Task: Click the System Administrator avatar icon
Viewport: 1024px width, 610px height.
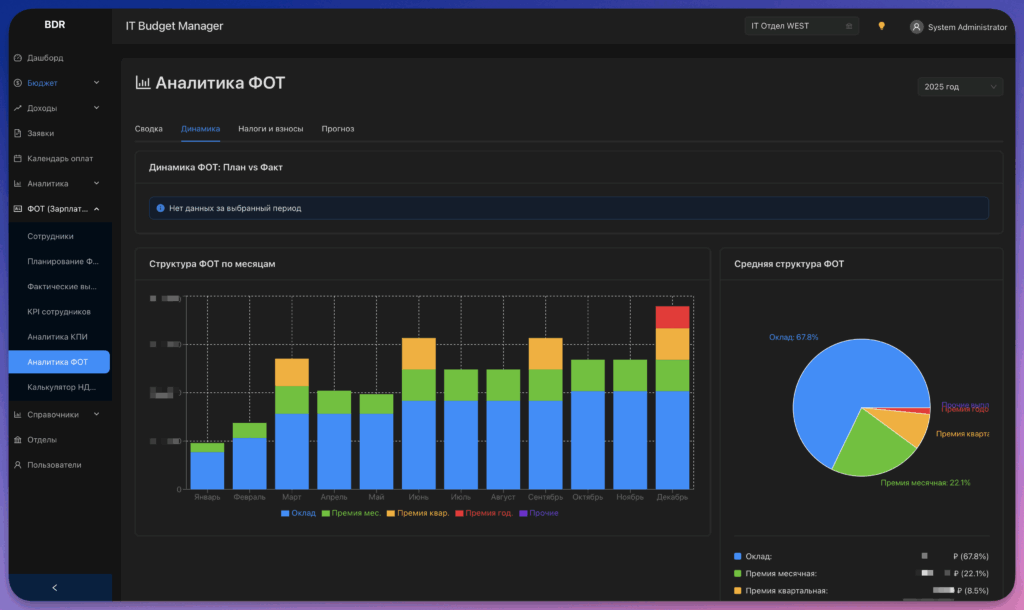Action: point(916,27)
